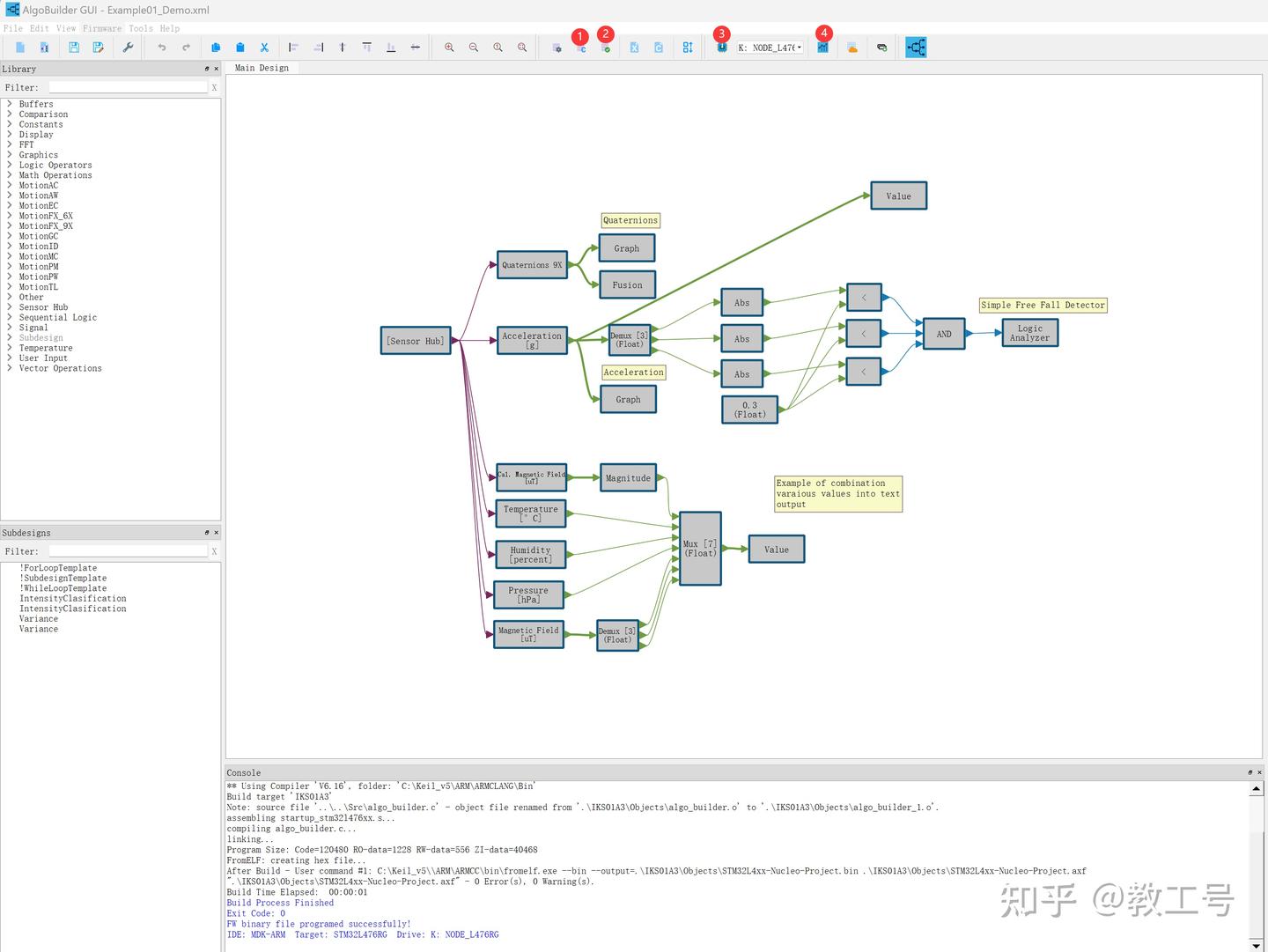Screen dimensions: 1268x952
Task: Open the Tools menu
Action: click(141, 28)
